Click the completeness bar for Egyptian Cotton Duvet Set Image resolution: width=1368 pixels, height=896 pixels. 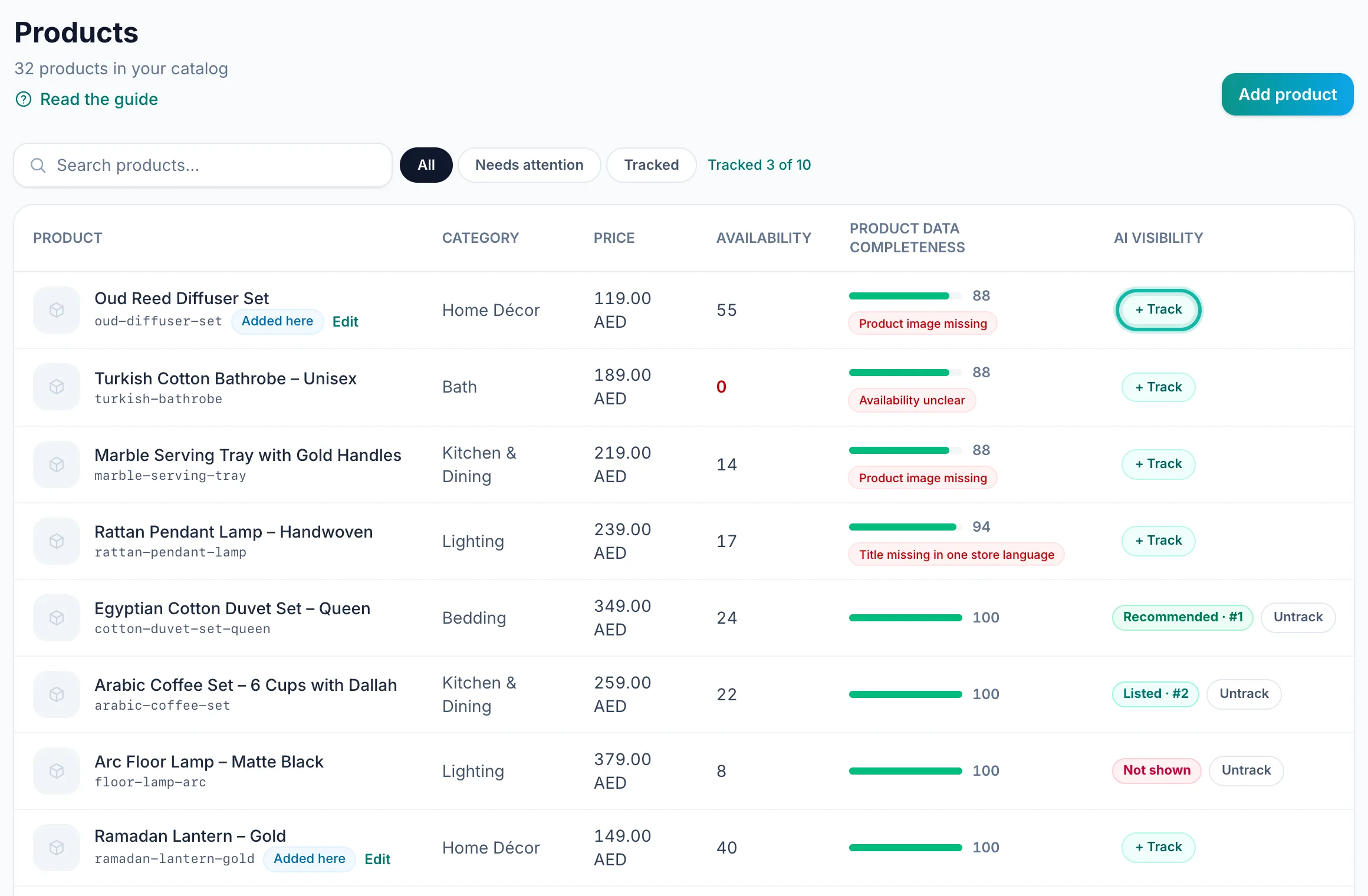tap(906, 618)
